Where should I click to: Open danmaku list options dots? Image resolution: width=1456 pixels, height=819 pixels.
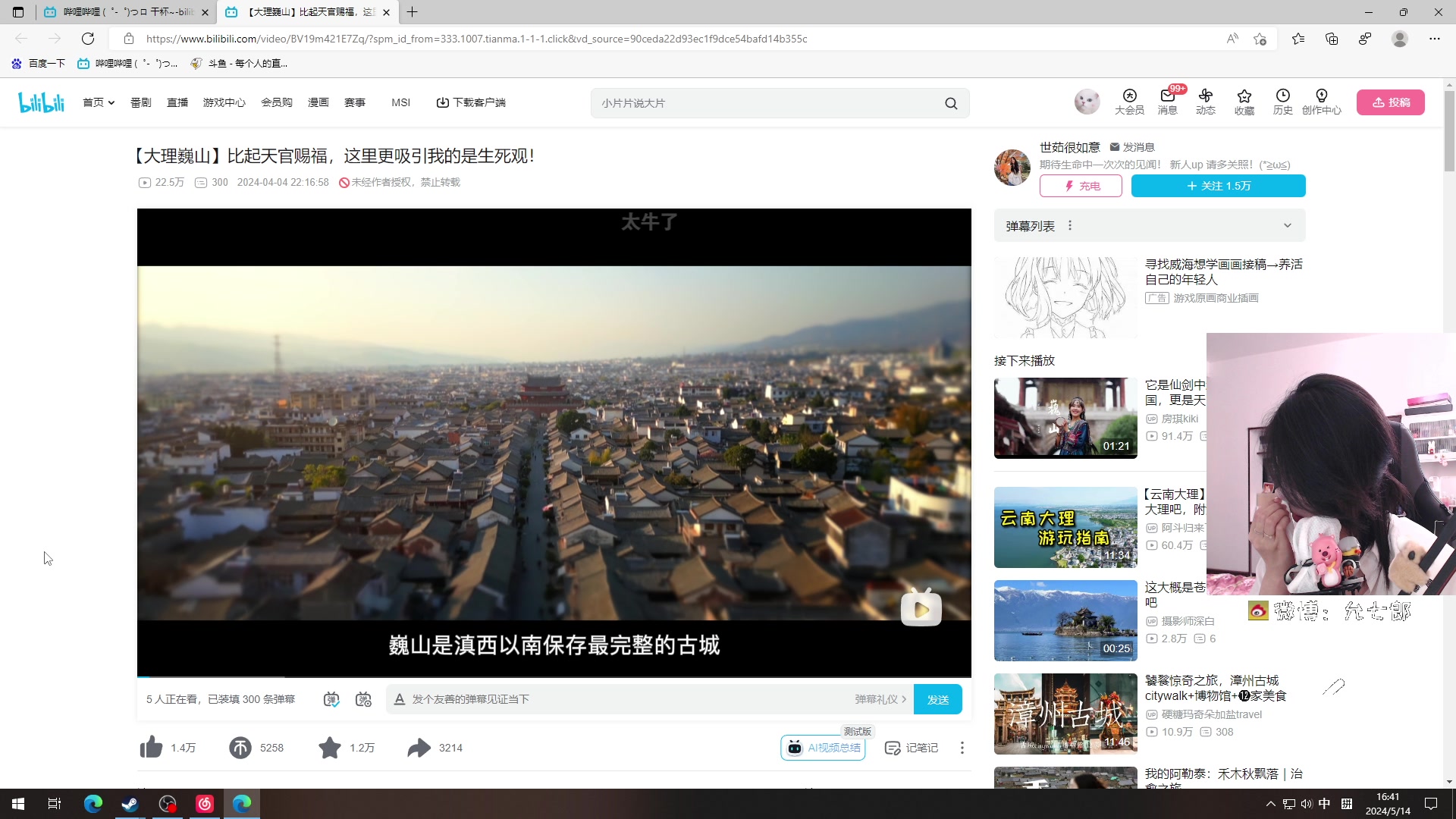(x=1070, y=225)
